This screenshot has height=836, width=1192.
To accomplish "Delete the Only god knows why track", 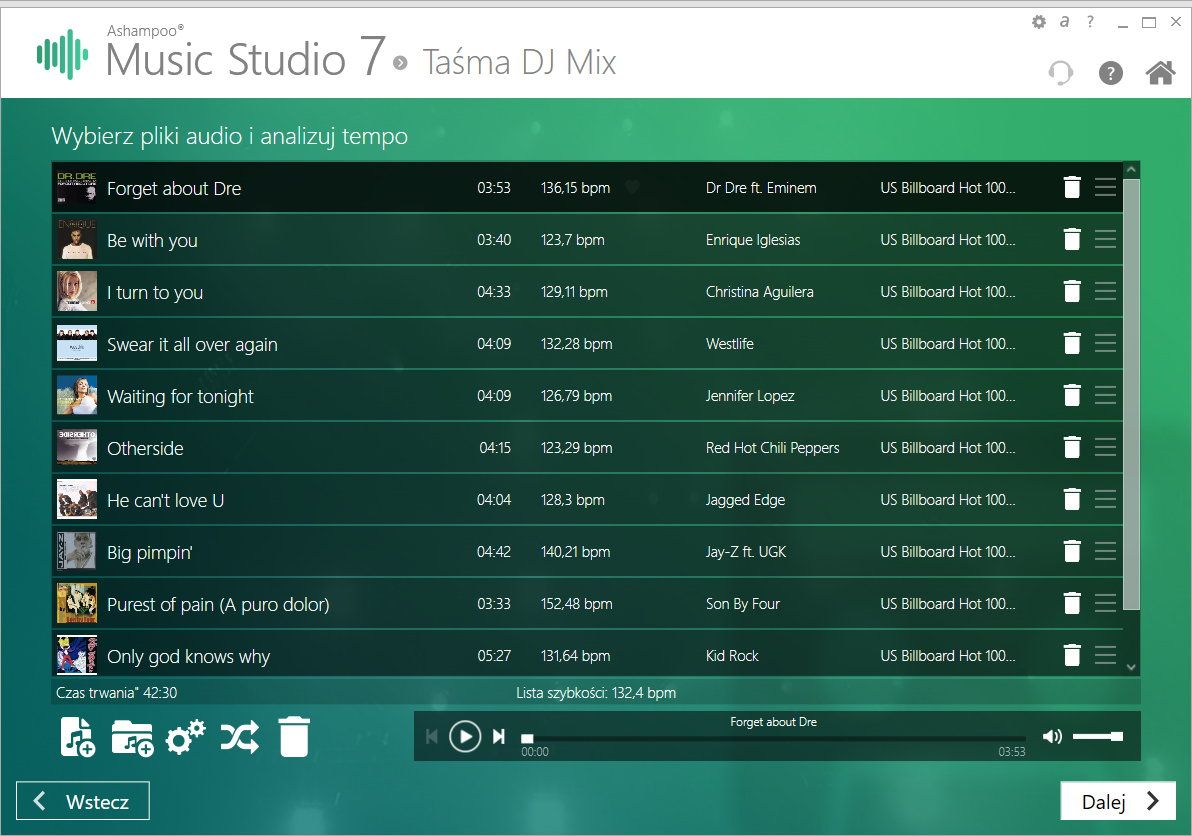I will pos(1072,655).
